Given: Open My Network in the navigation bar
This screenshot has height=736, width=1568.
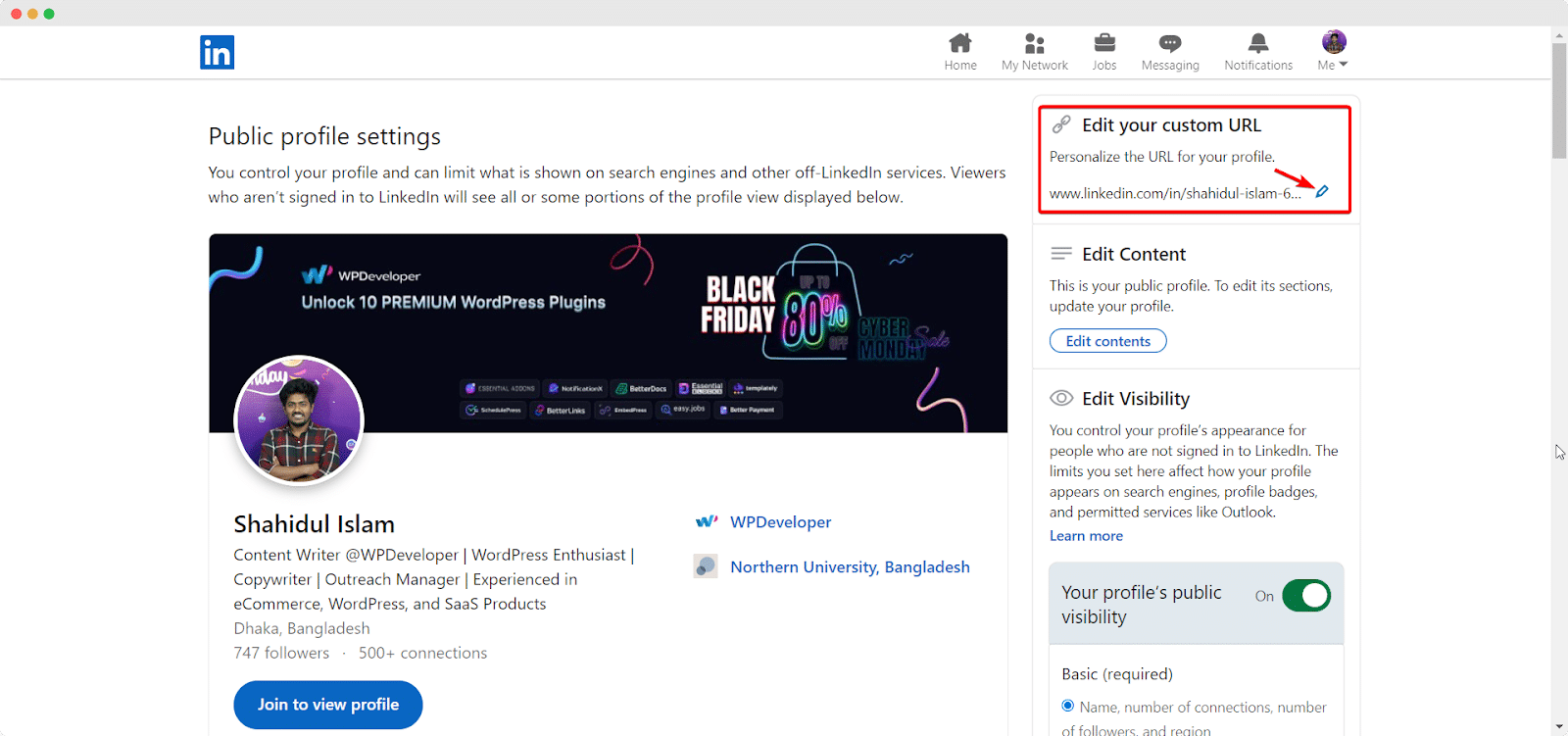Looking at the screenshot, I should (1034, 52).
